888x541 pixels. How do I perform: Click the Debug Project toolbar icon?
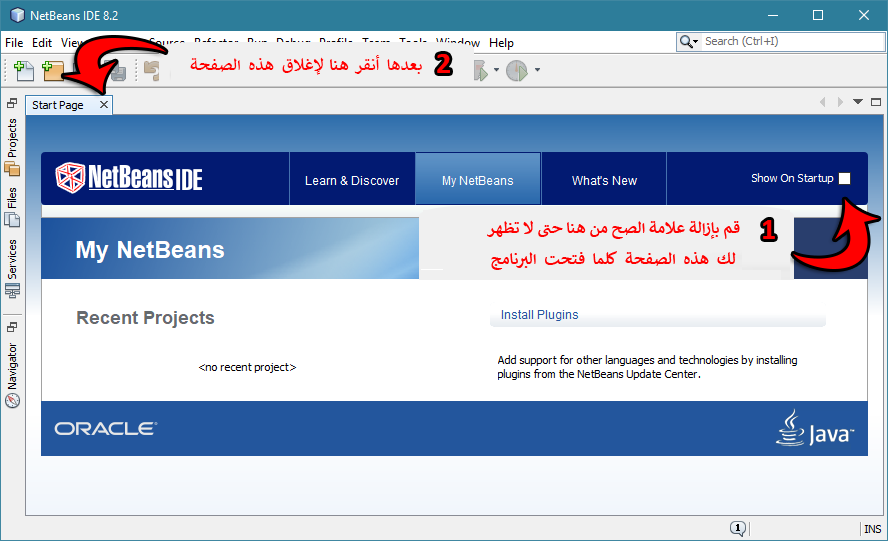pyautogui.click(x=481, y=70)
